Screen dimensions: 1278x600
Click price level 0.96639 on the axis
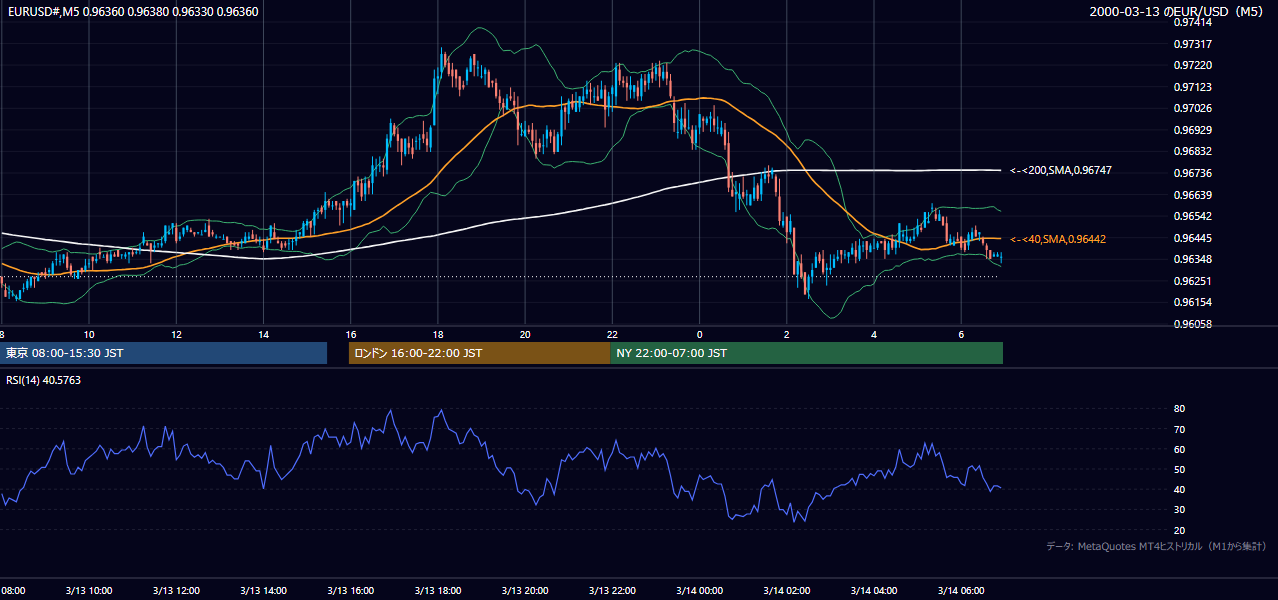click(x=1194, y=195)
